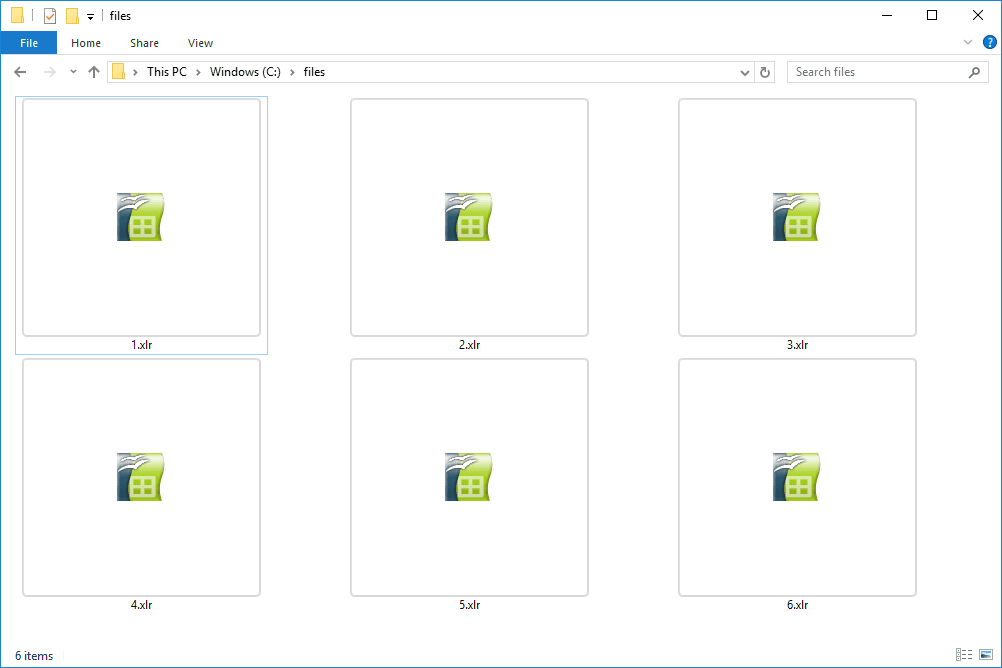Click folder icon in address bar

119,72
